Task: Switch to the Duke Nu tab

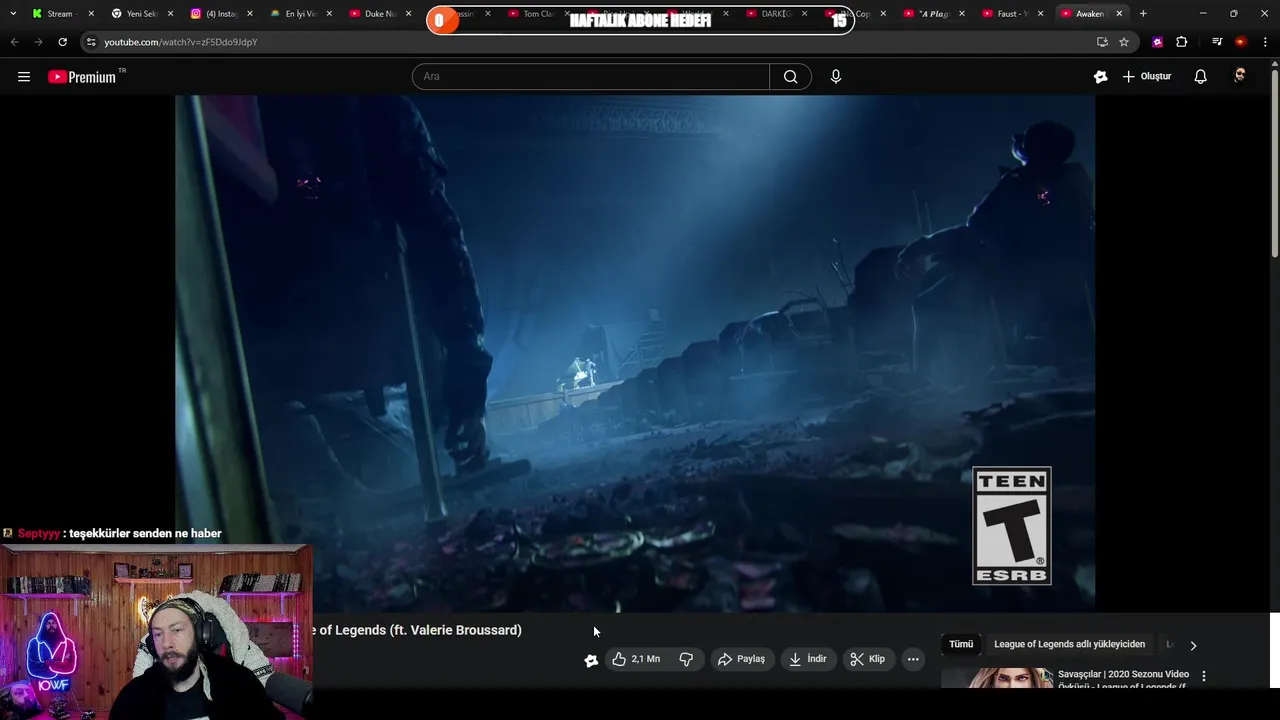Action: (380, 14)
